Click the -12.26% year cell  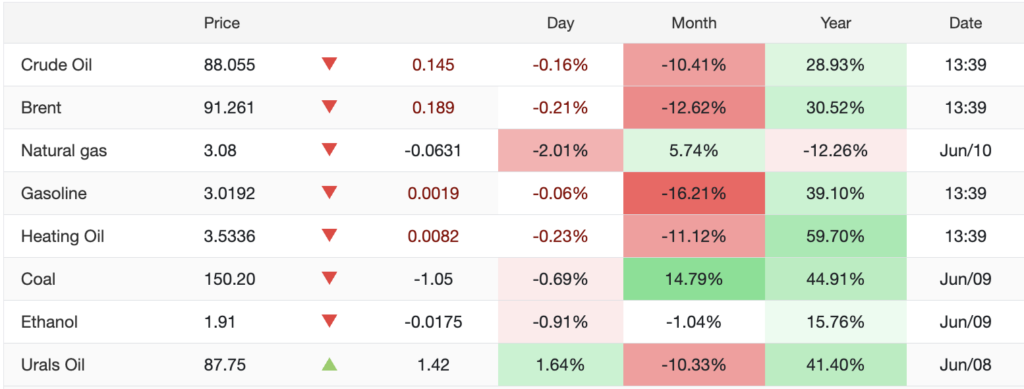coord(836,151)
